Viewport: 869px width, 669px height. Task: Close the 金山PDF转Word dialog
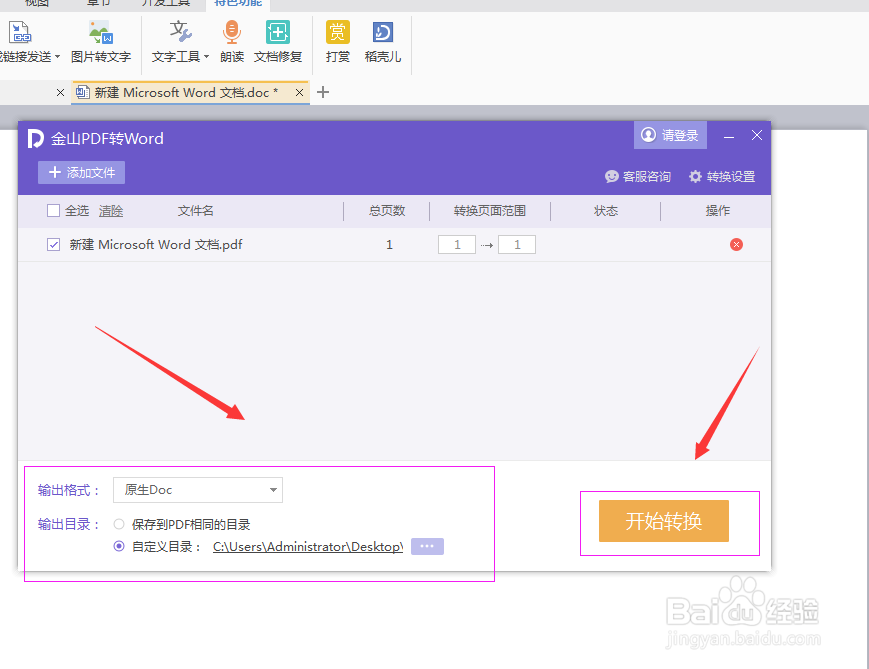(x=756, y=135)
